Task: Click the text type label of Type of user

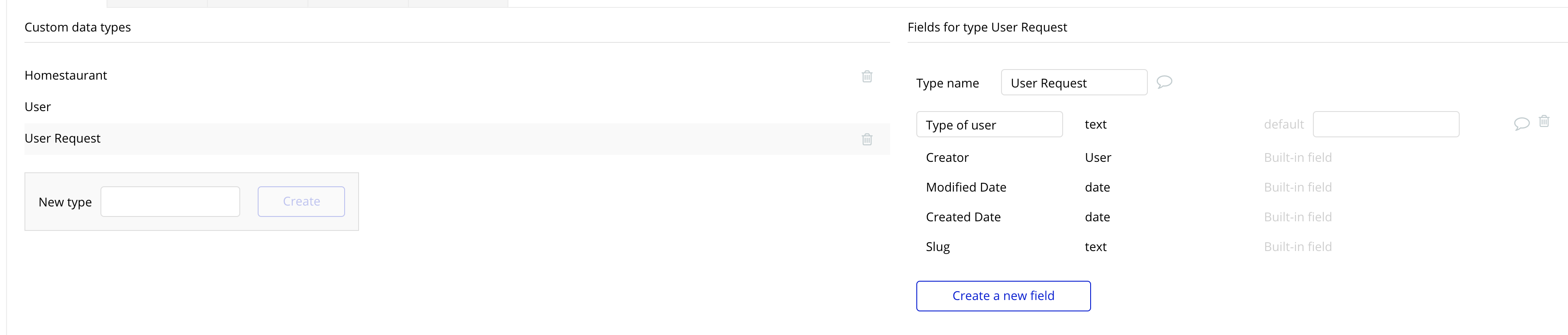Action: point(1095,125)
